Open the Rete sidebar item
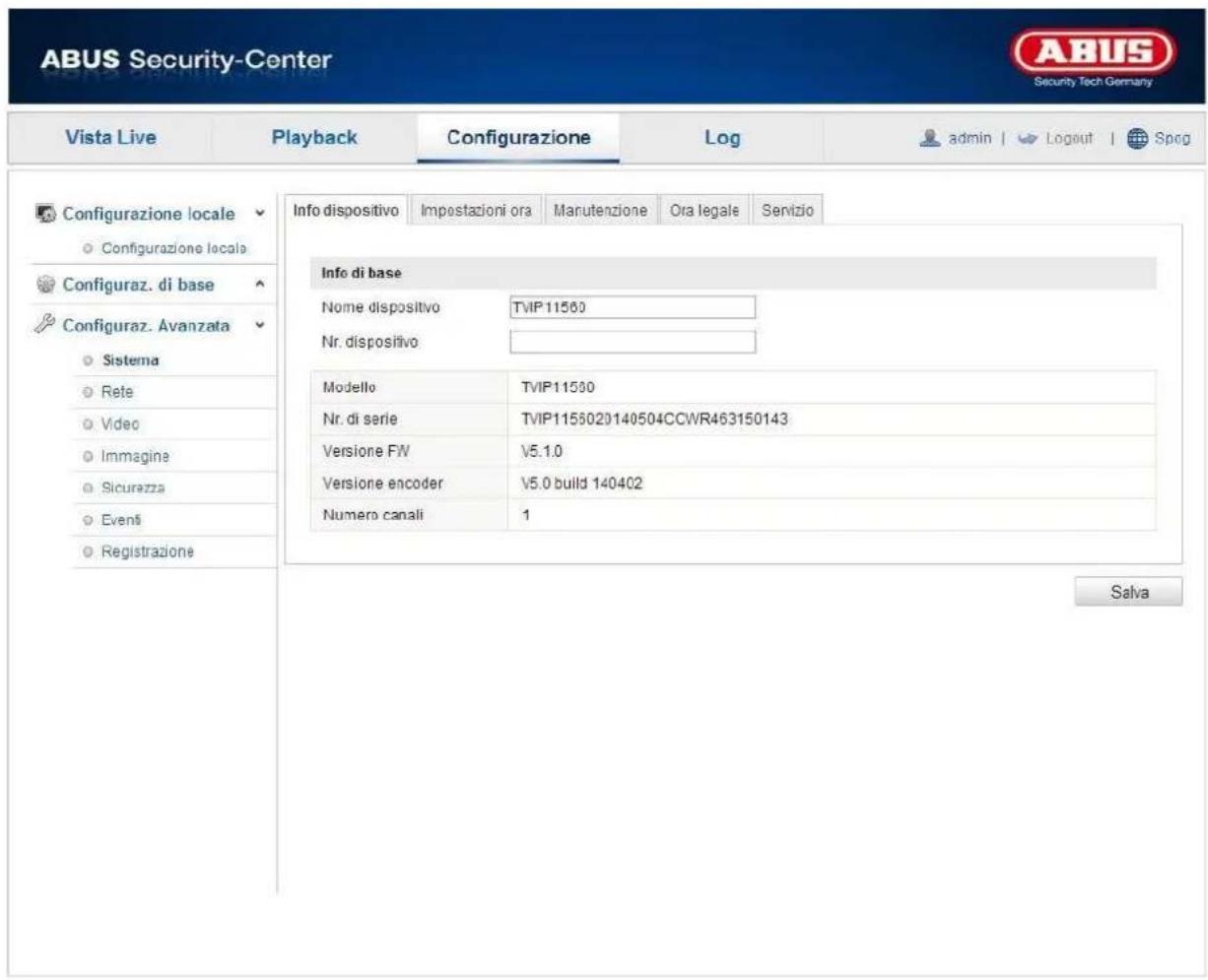Image resolution: width=1208 pixels, height=980 pixels. tap(116, 392)
